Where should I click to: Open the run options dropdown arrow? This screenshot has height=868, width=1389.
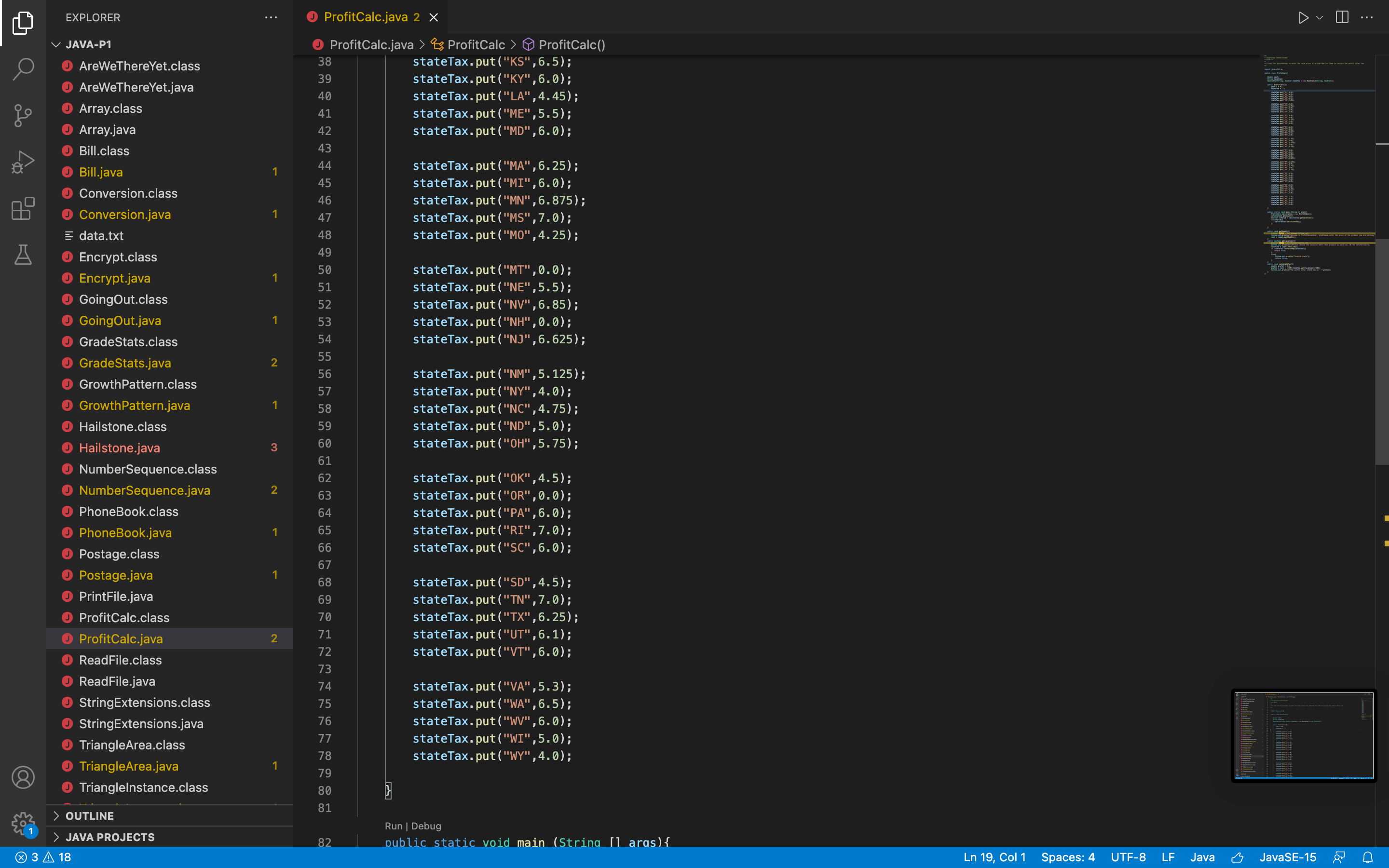click(x=1320, y=18)
